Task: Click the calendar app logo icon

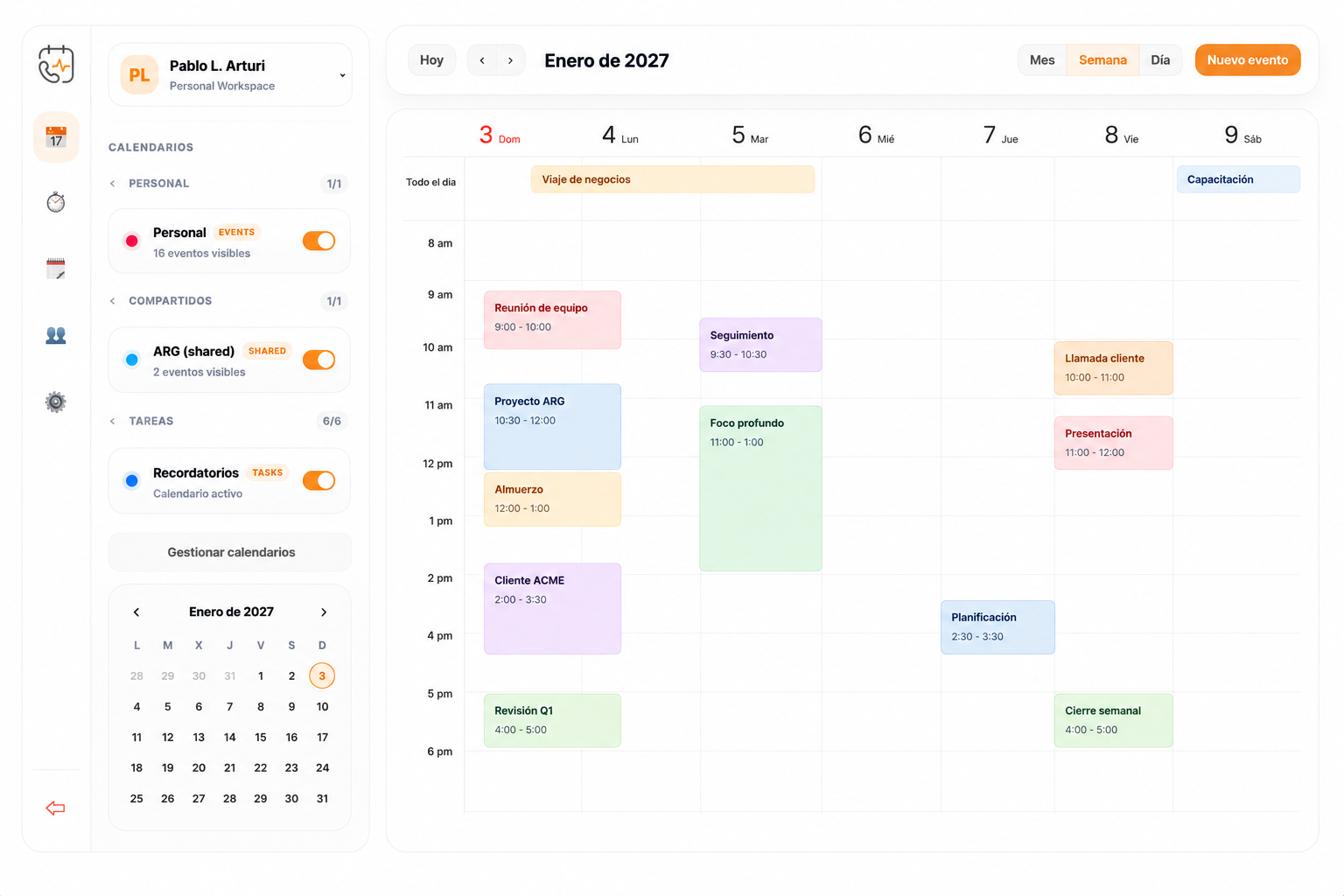Action: tap(56, 64)
